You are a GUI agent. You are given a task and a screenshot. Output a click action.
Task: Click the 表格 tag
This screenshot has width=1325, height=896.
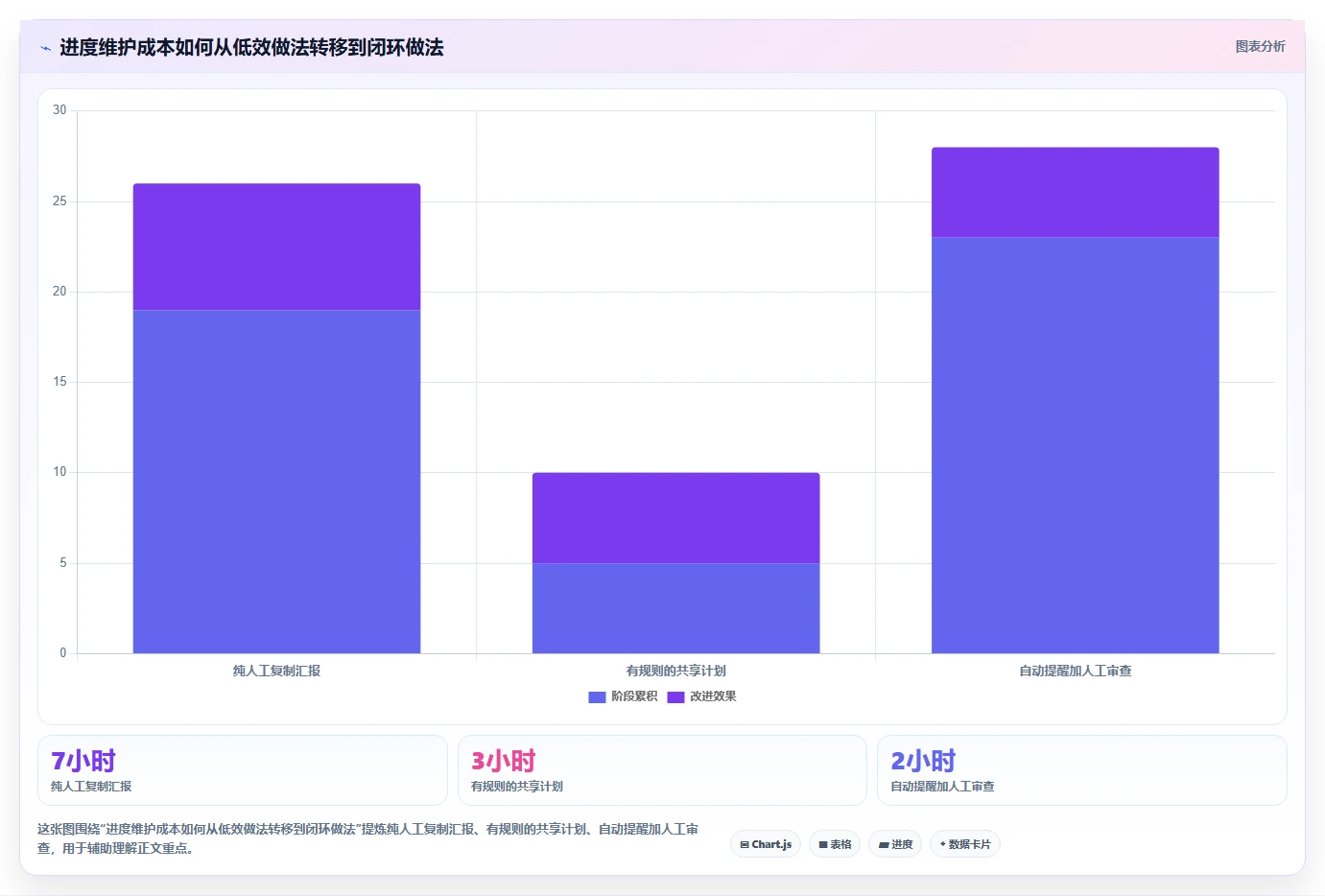(835, 844)
